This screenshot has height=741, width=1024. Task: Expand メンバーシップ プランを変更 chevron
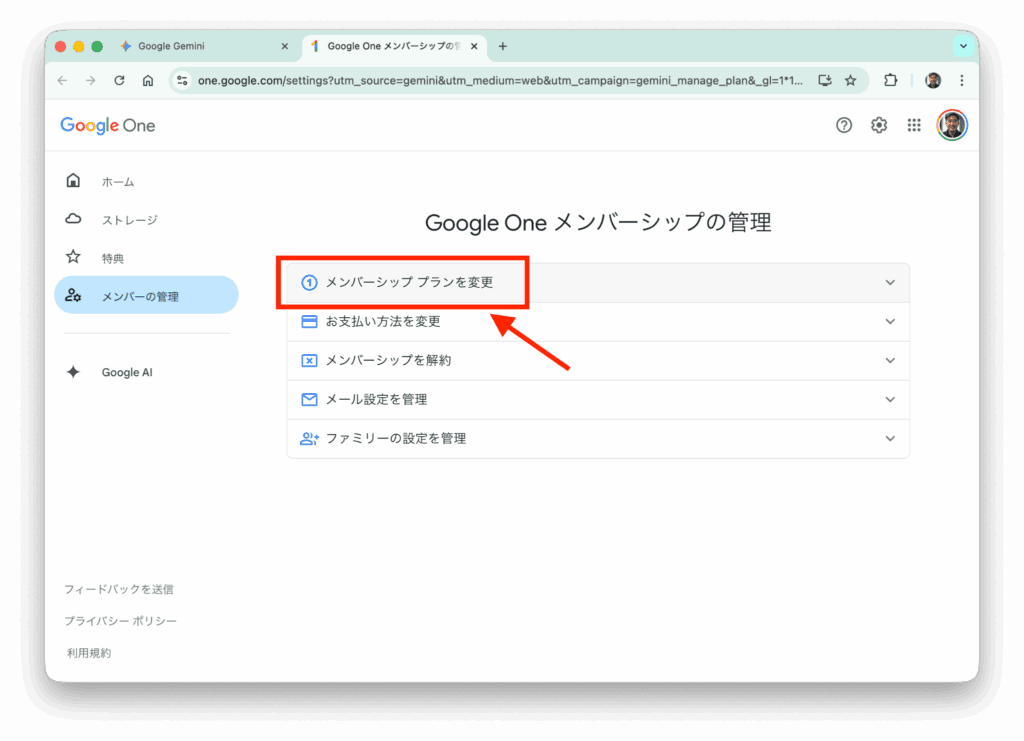click(x=890, y=283)
